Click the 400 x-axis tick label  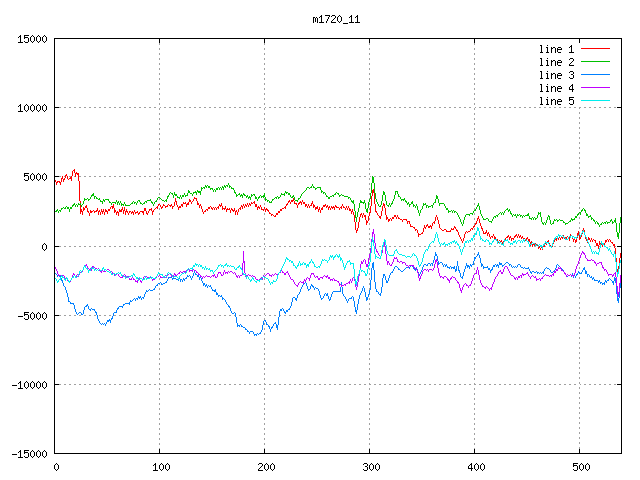pos(474,467)
